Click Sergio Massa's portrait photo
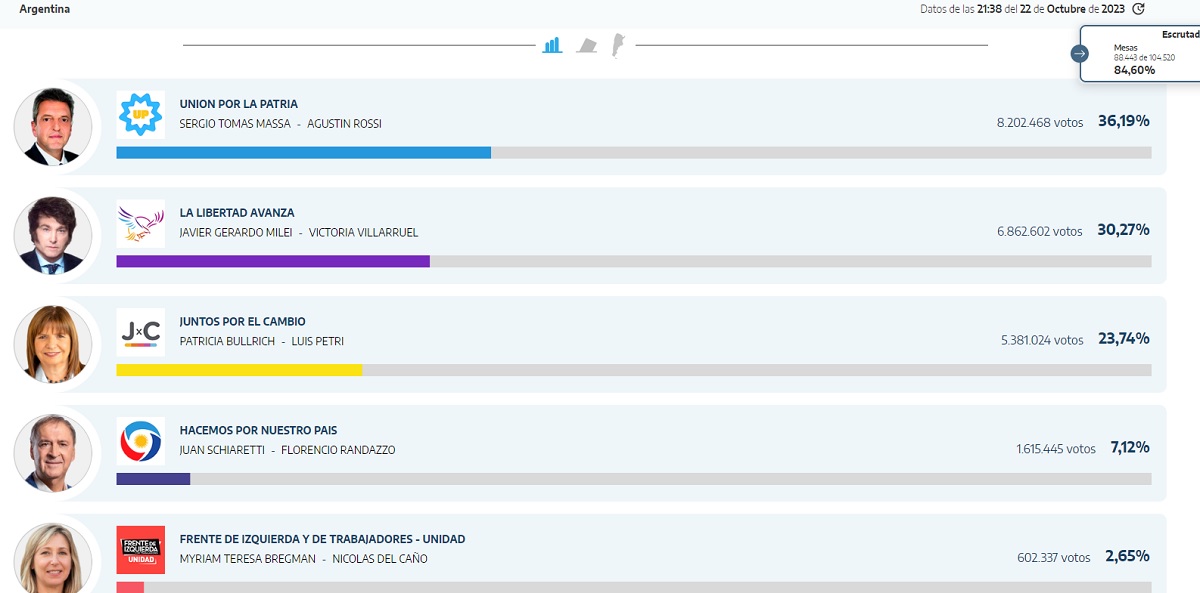Screen dimensions: 1200x593 tap(53, 127)
